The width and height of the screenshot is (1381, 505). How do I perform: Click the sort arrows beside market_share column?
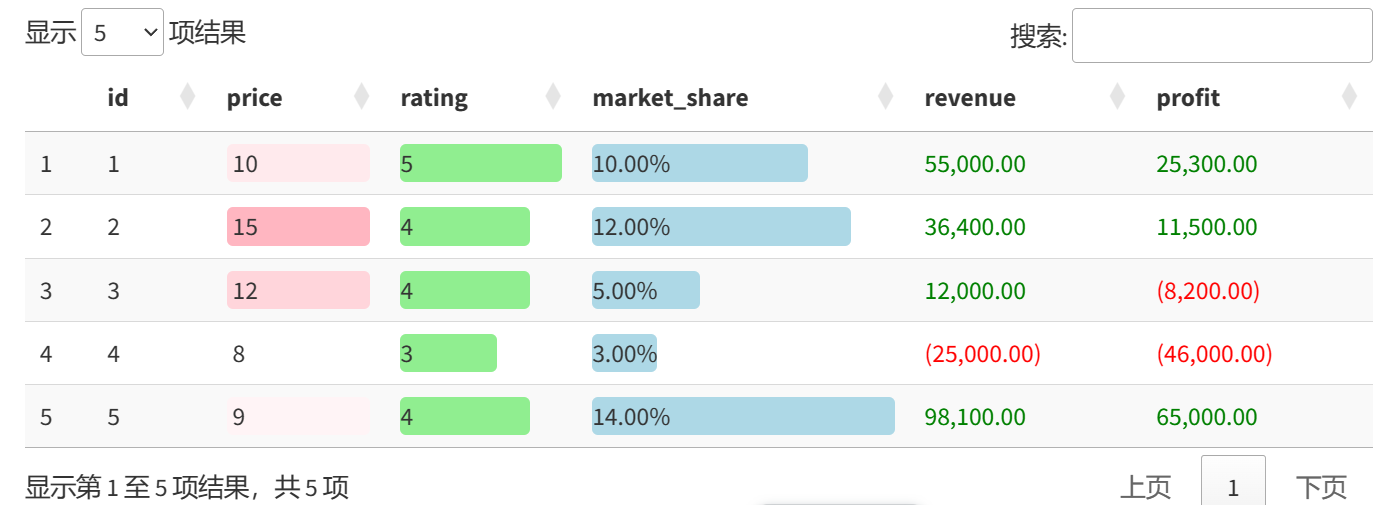pos(885,97)
